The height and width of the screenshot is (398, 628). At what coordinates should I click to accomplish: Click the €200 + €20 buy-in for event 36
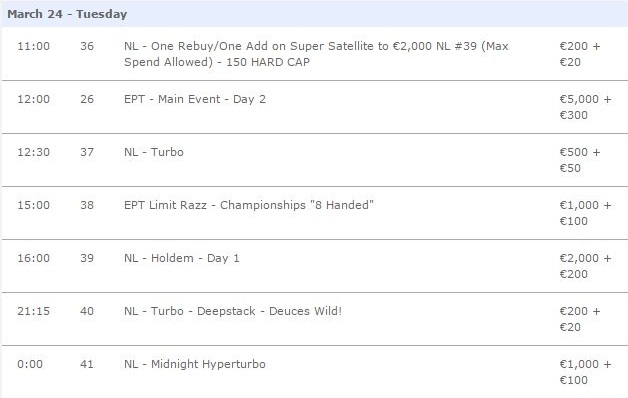click(580, 54)
